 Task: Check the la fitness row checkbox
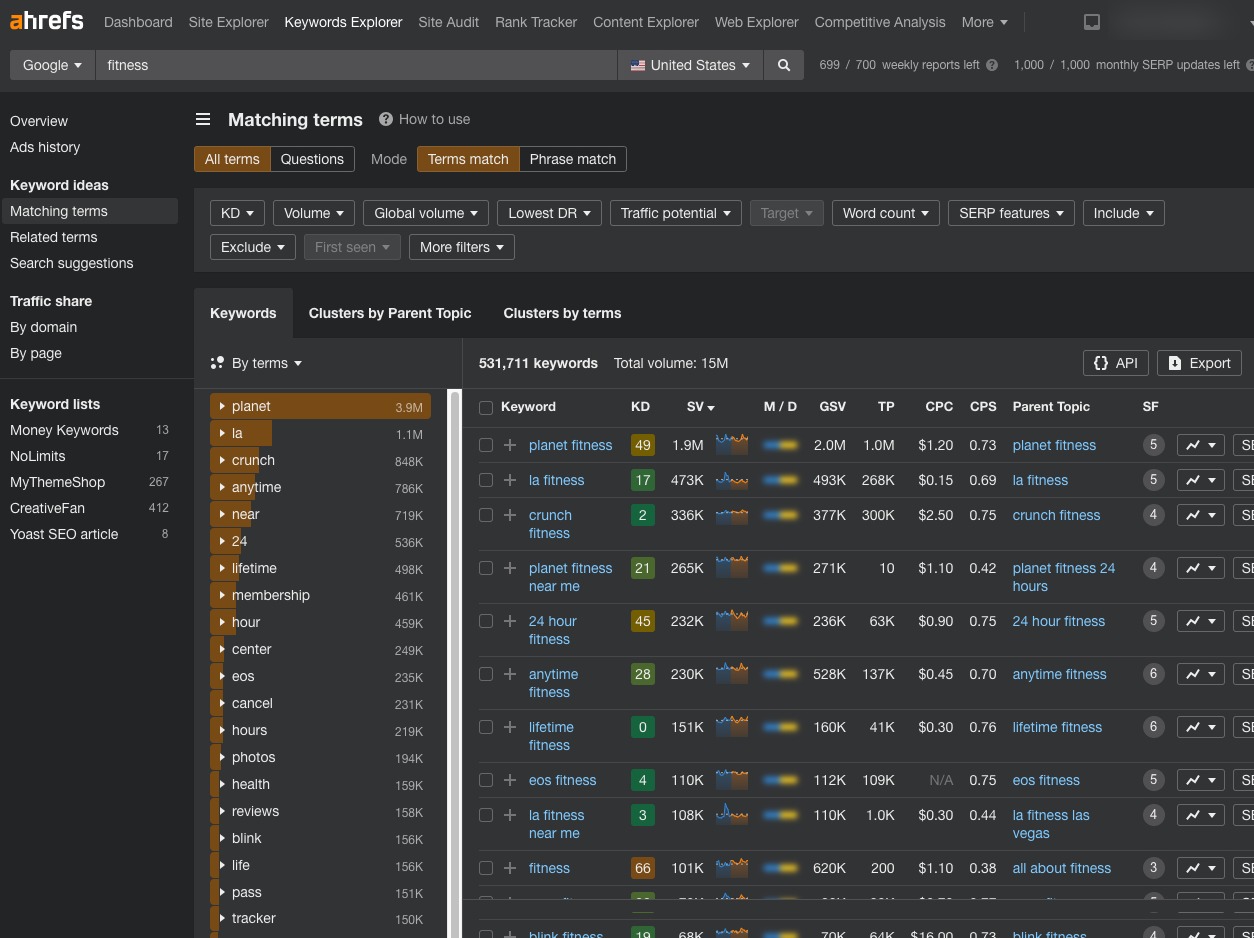tap(486, 480)
